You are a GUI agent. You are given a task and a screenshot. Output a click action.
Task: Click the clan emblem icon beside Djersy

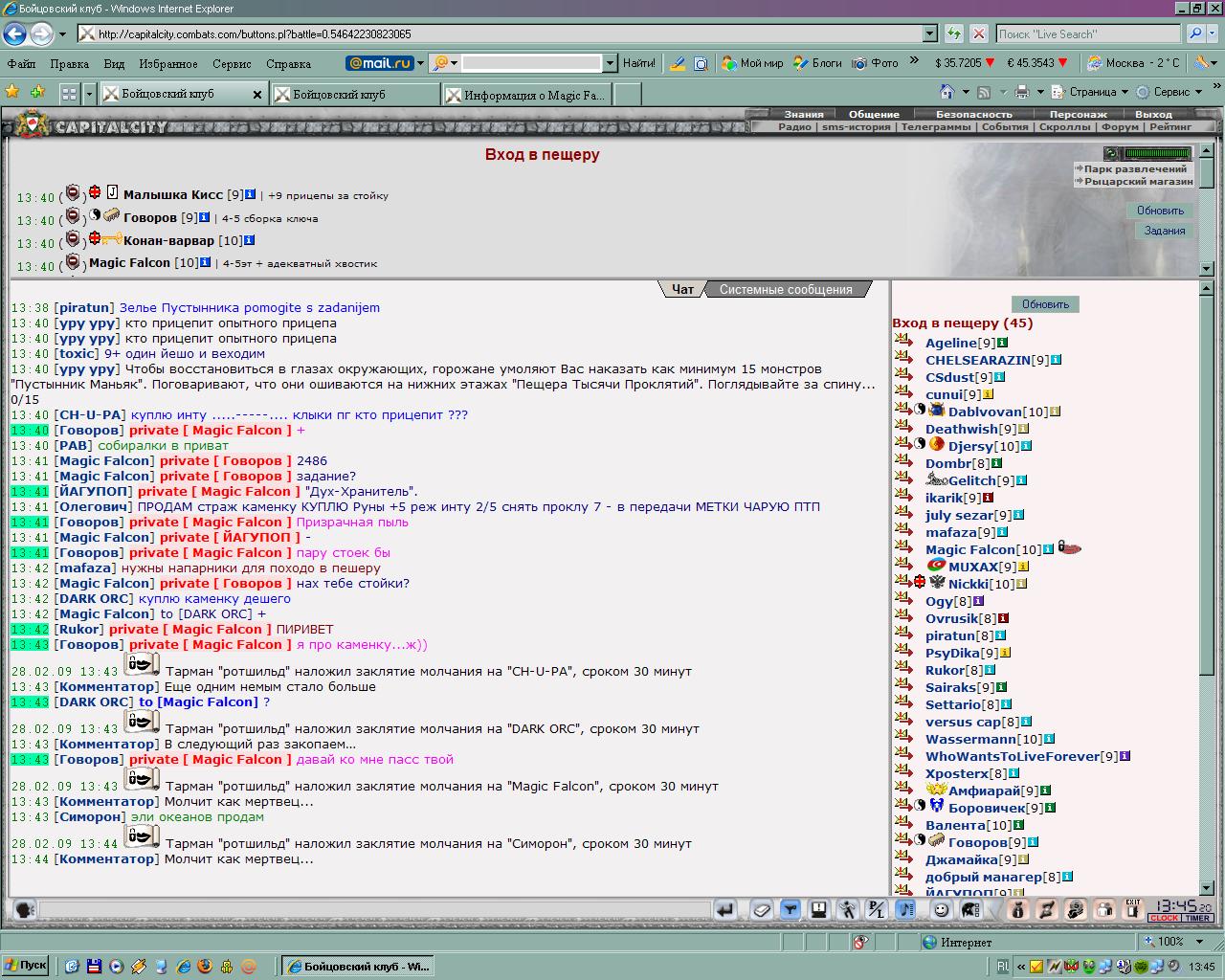click(937, 444)
